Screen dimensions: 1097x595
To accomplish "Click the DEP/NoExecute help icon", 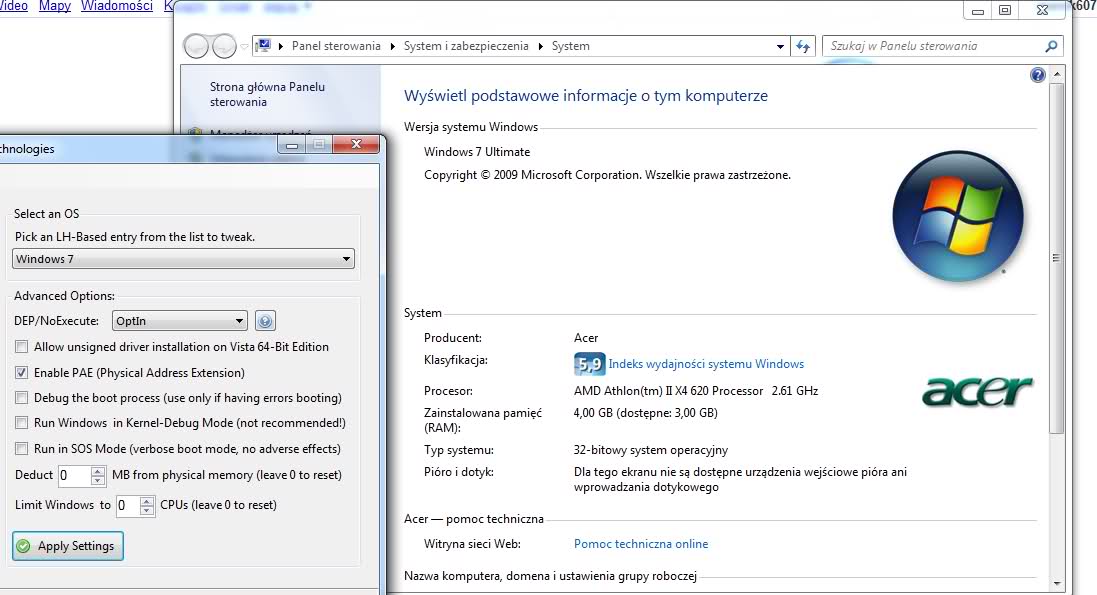I will (264, 321).
